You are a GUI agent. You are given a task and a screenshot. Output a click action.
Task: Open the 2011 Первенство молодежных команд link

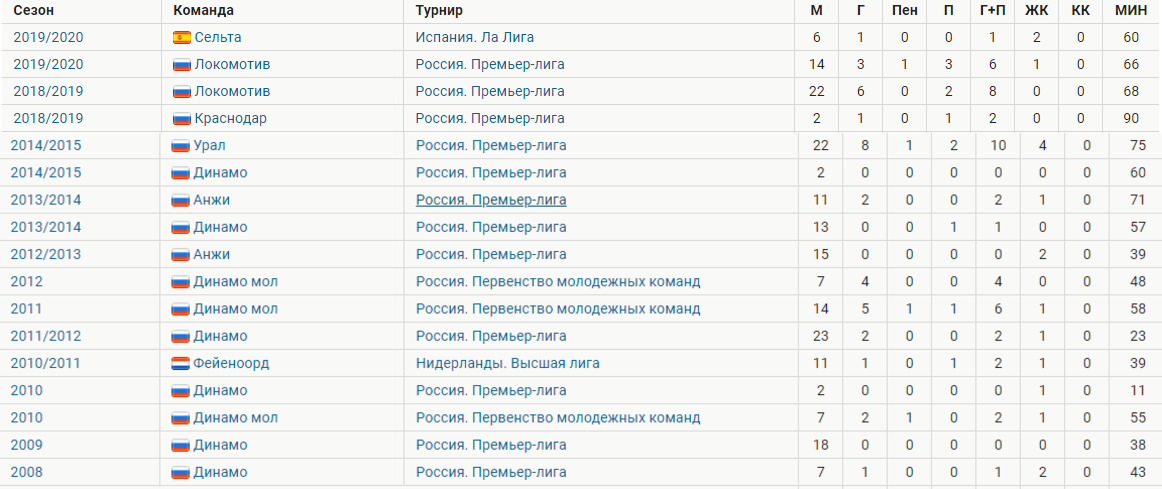click(558, 309)
